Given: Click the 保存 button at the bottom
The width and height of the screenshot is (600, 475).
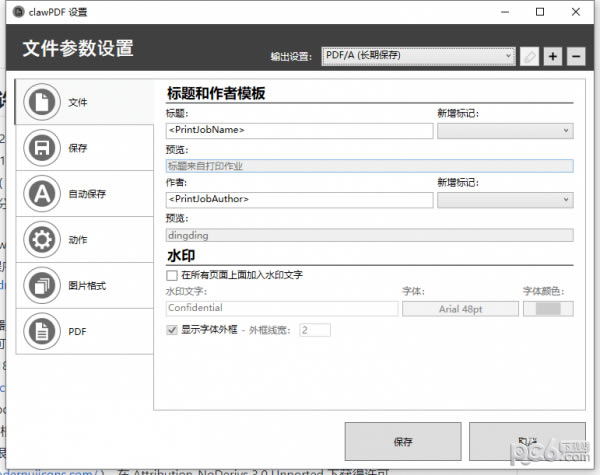Looking at the screenshot, I should click(x=403, y=441).
